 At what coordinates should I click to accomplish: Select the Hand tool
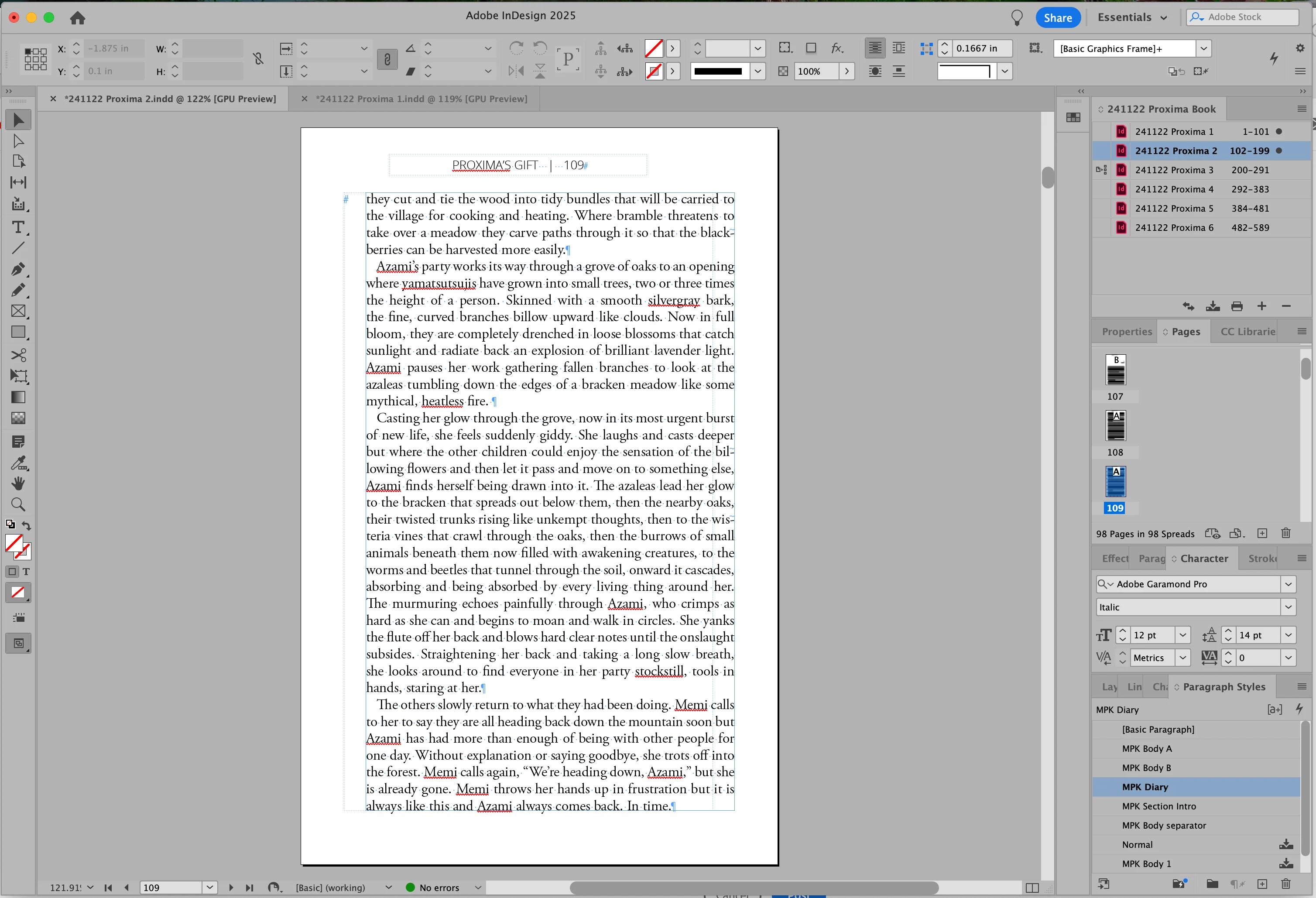click(18, 483)
